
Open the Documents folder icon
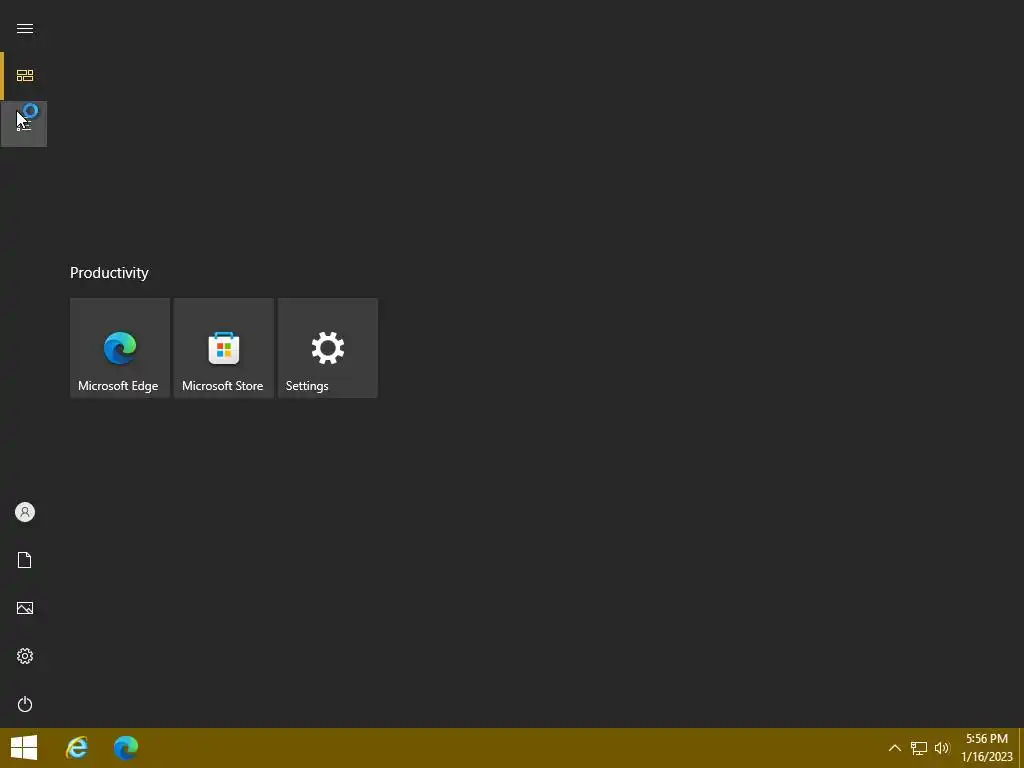(x=25, y=560)
